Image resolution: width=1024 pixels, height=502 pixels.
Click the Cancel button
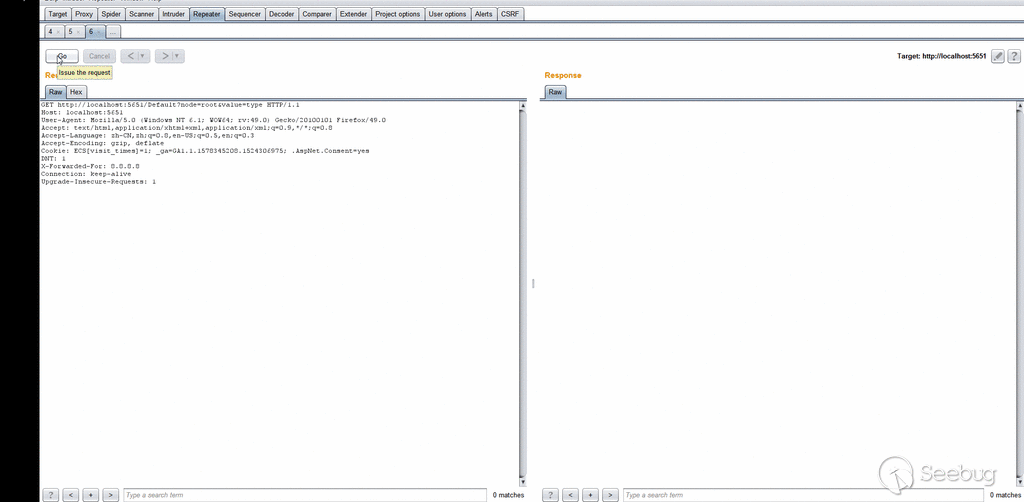[x=99, y=57]
